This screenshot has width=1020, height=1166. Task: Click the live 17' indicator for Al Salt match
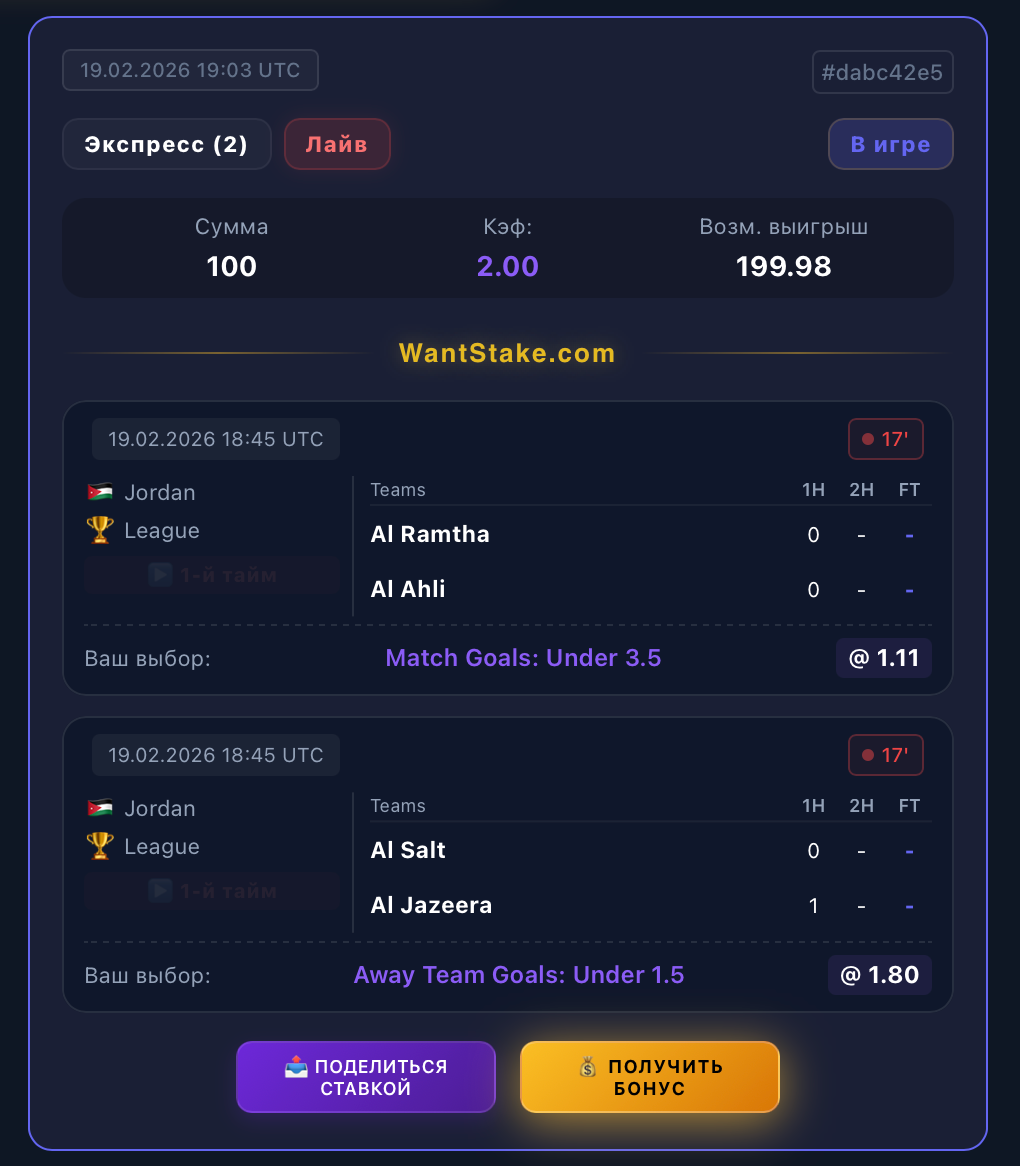pyautogui.click(x=885, y=755)
